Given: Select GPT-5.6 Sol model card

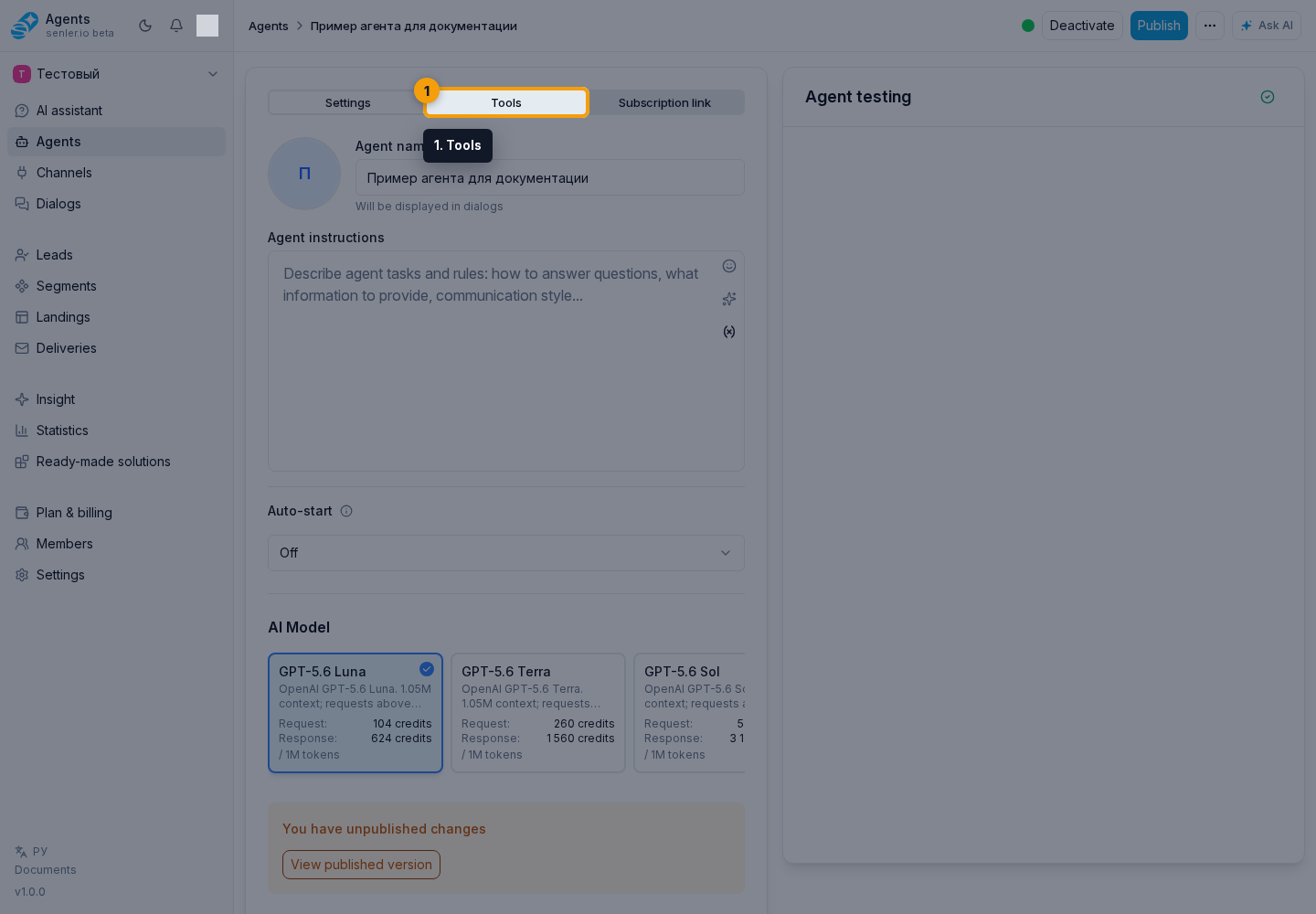Looking at the screenshot, I should point(690,713).
